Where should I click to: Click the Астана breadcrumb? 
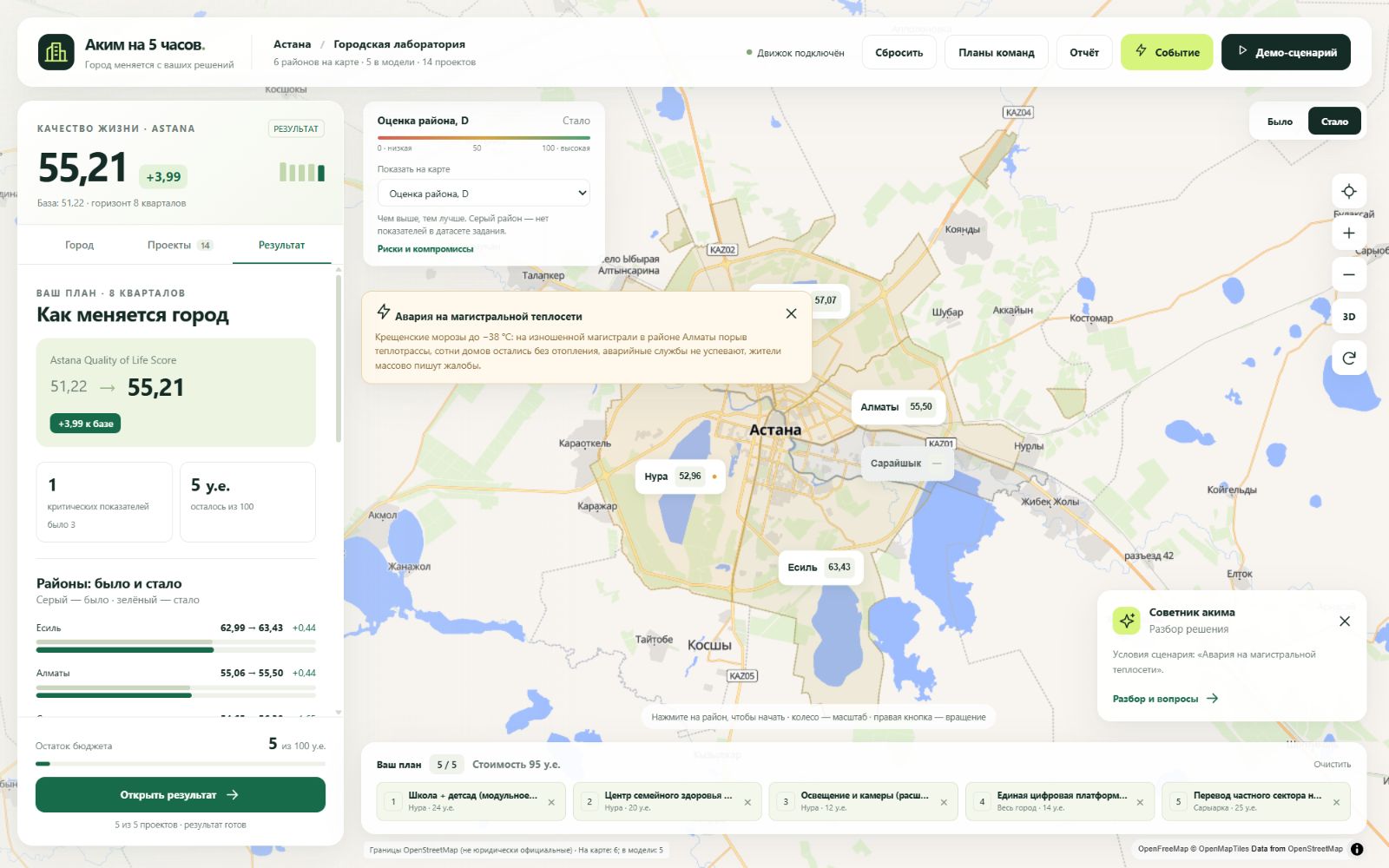click(293, 44)
